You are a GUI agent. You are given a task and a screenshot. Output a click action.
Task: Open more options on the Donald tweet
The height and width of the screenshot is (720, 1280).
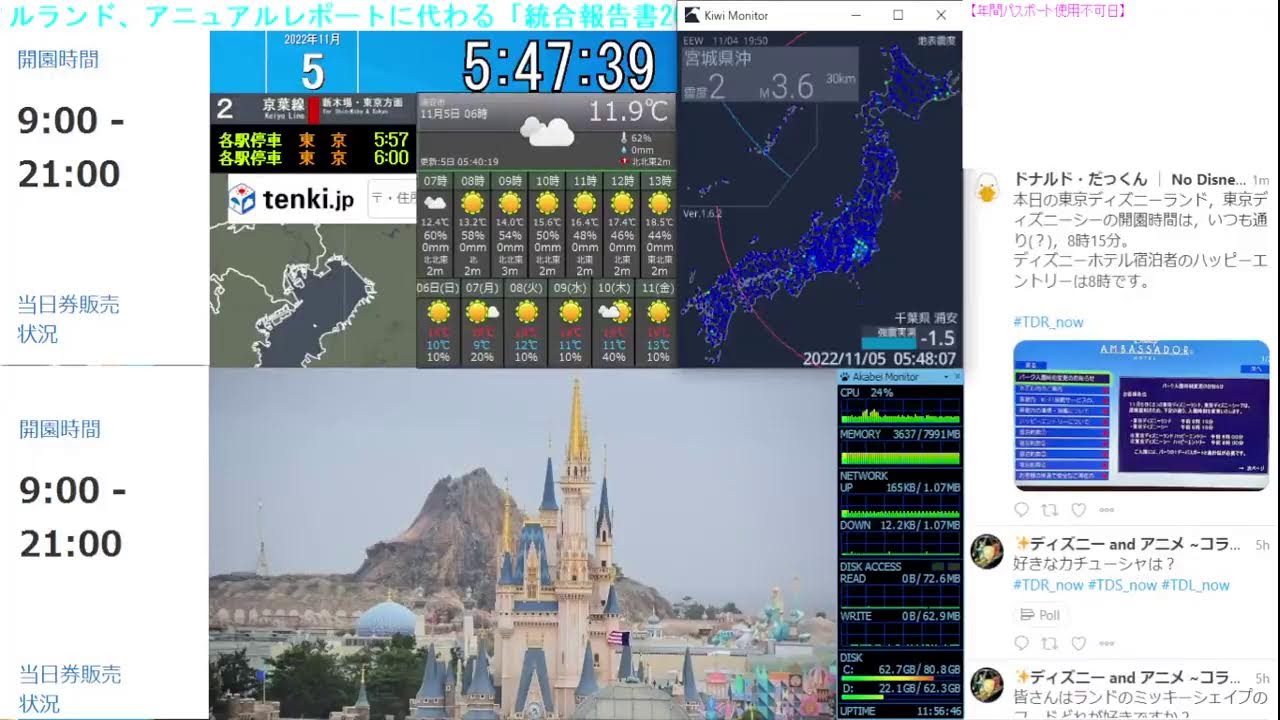[1106, 509]
